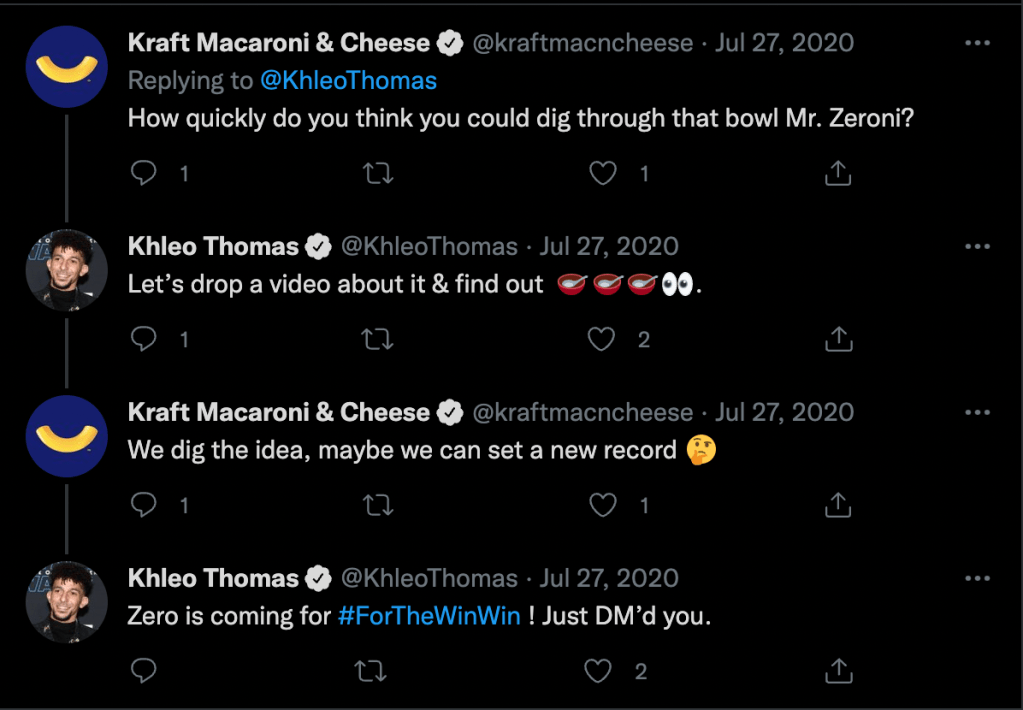
Task: Open more options on Kraft's first tweet
Action: point(977,44)
